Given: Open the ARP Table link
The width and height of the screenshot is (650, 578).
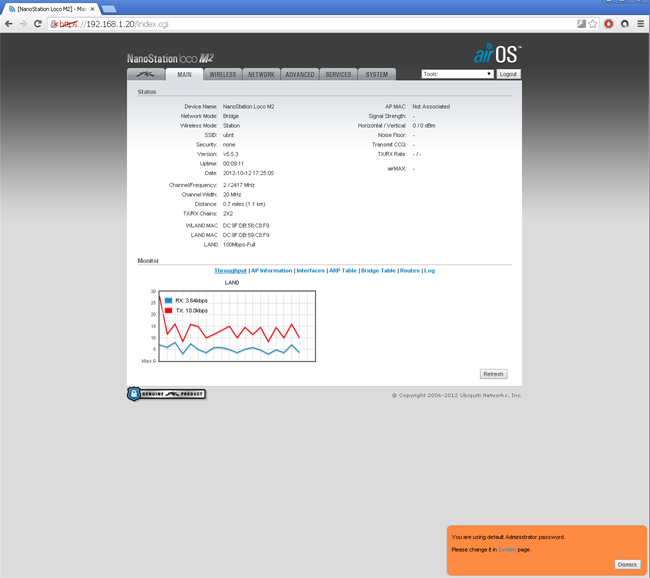Looking at the screenshot, I should pyautogui.click(x=343, y=271).
